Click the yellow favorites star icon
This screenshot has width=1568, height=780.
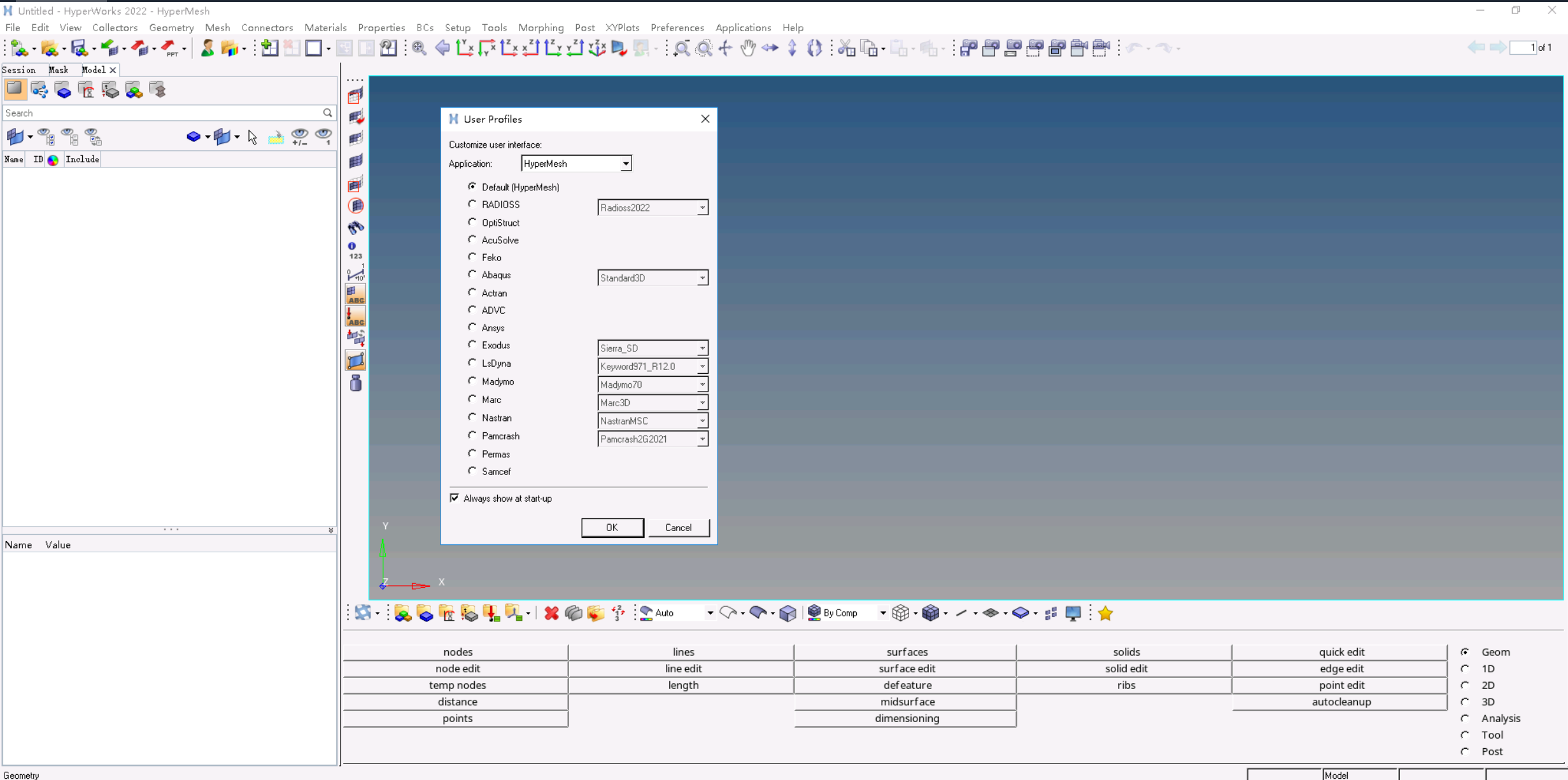tap(1106, 613)
